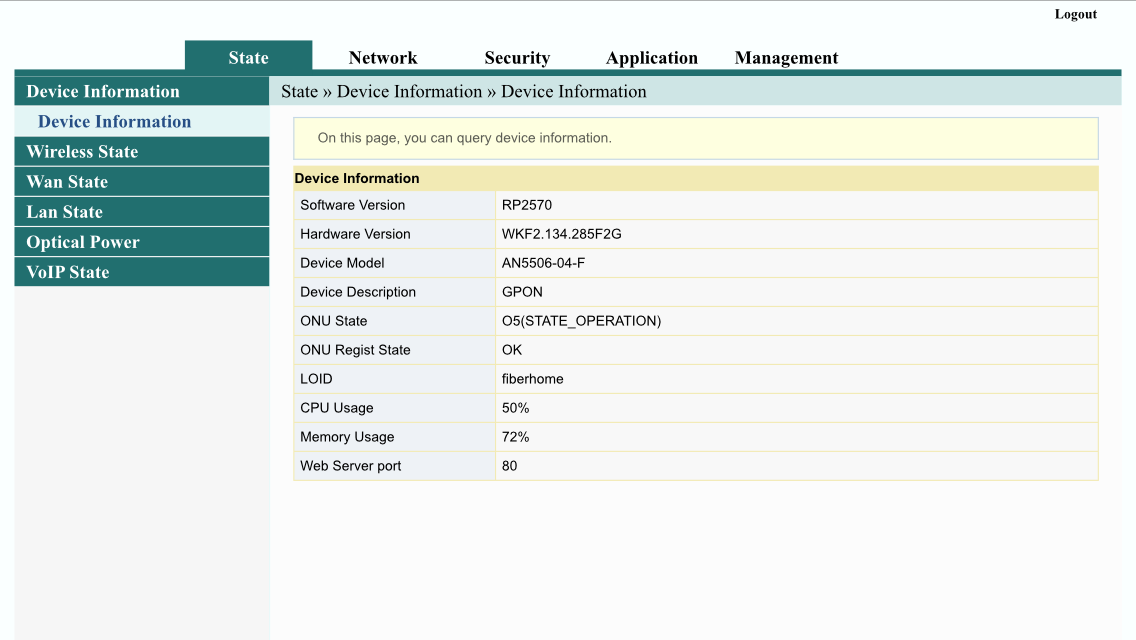Go to VoIP State
Screen dimensions: 1136x640
(142, 272)
